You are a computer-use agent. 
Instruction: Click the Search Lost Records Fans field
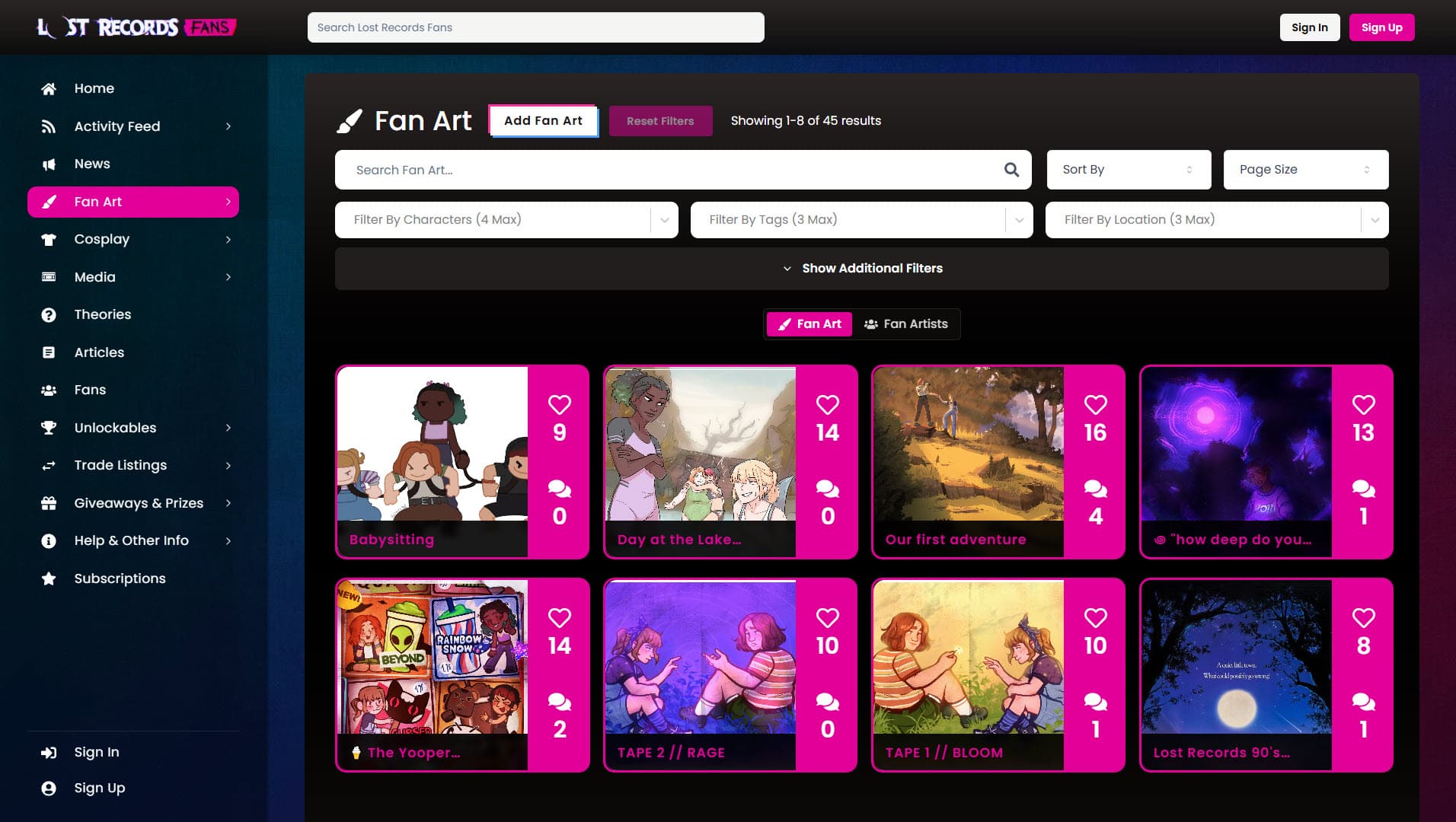tap(535, 27)
